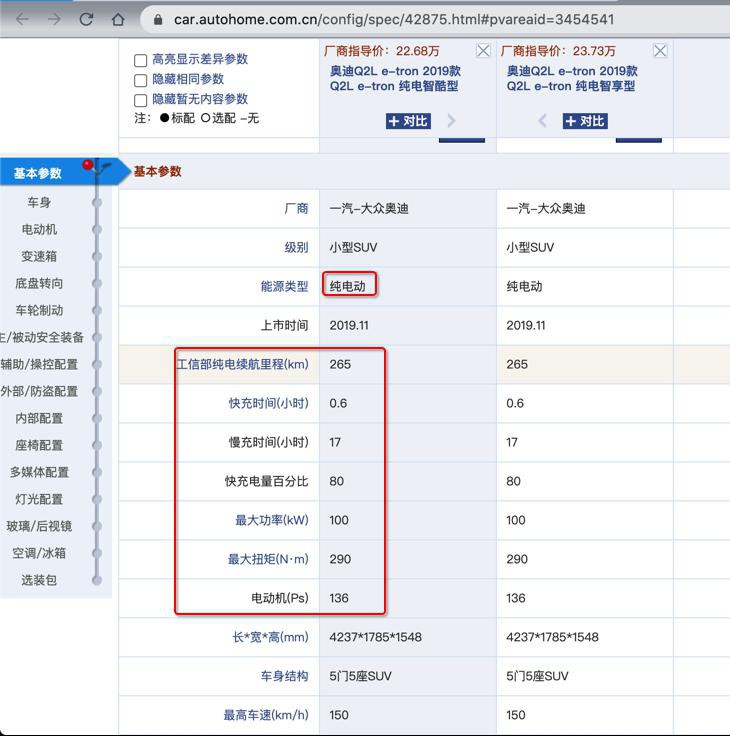This screenshot has width=730, height=736.
Task: Click 基本参数 section header
Action: (x=157, y=171)
